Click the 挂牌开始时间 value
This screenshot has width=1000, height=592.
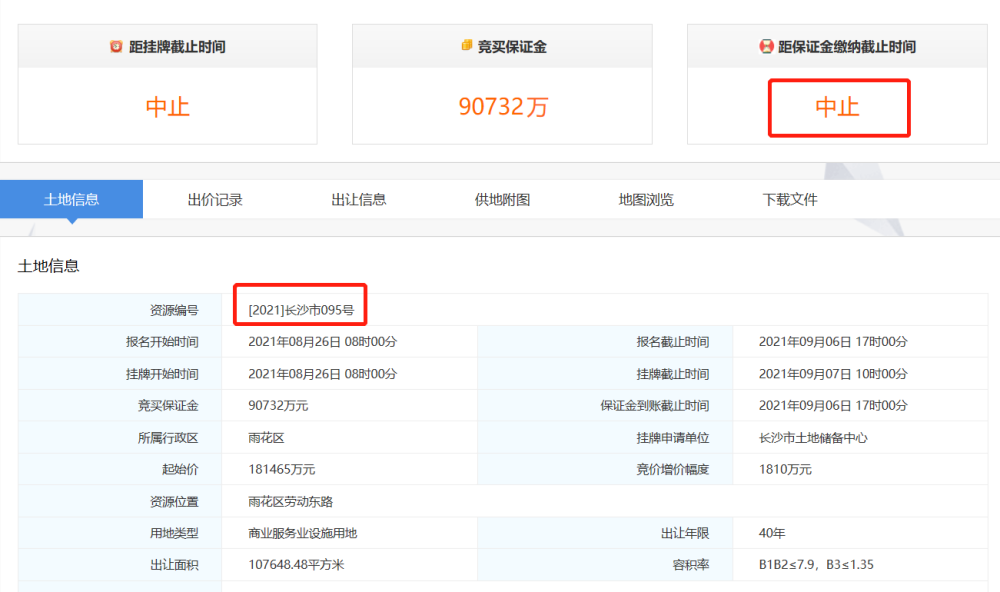click(x=323, y=374)
